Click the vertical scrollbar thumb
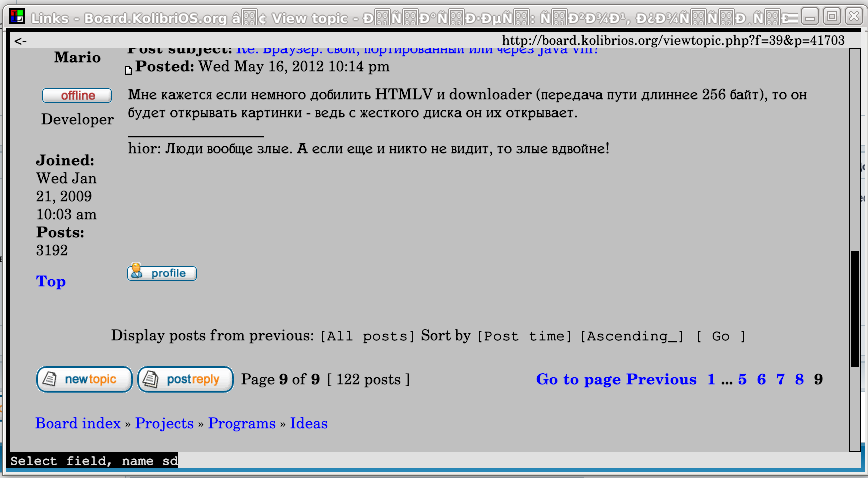The height and width of the screenshot is (478, 868). coord(855,308)
